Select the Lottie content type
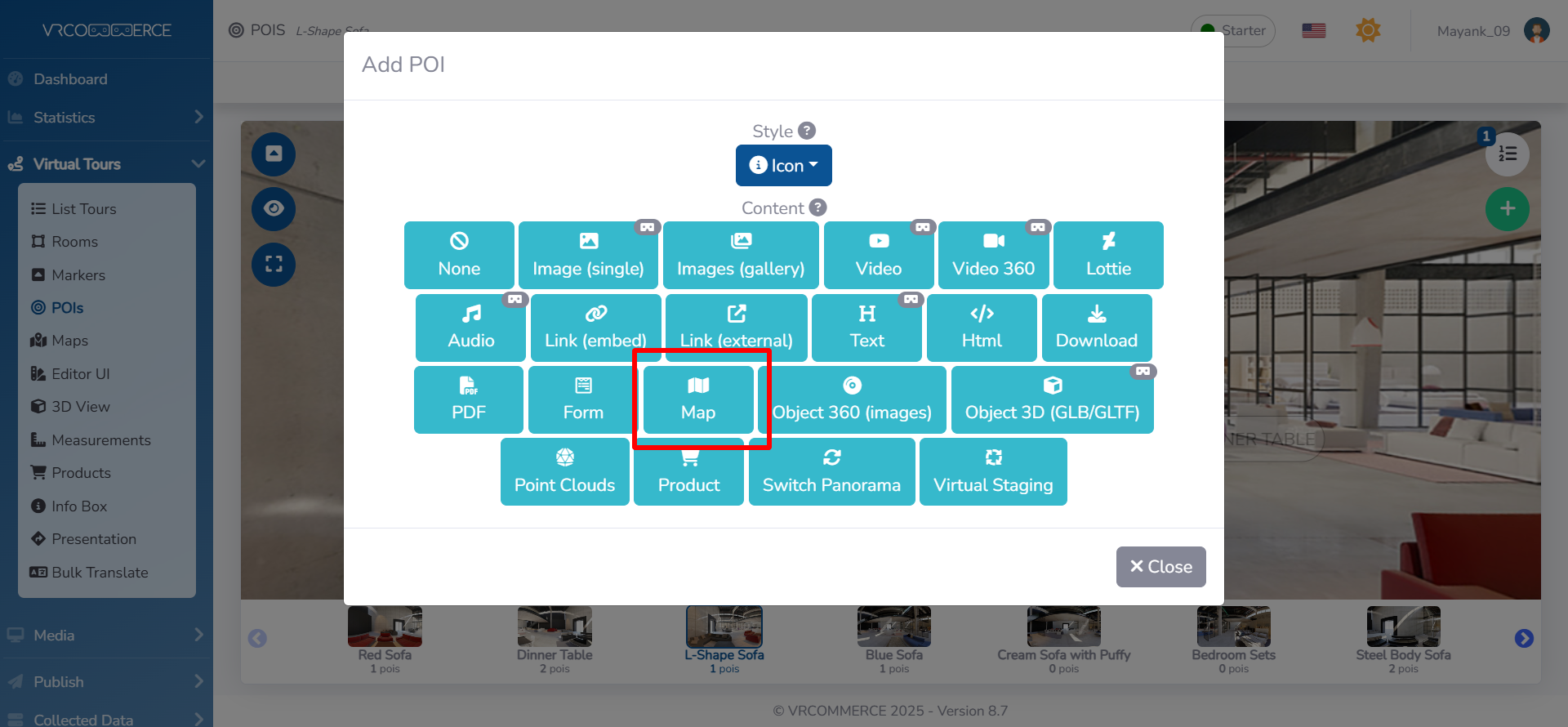The width and height of the screenshot is (1568, 727). 1108,256
